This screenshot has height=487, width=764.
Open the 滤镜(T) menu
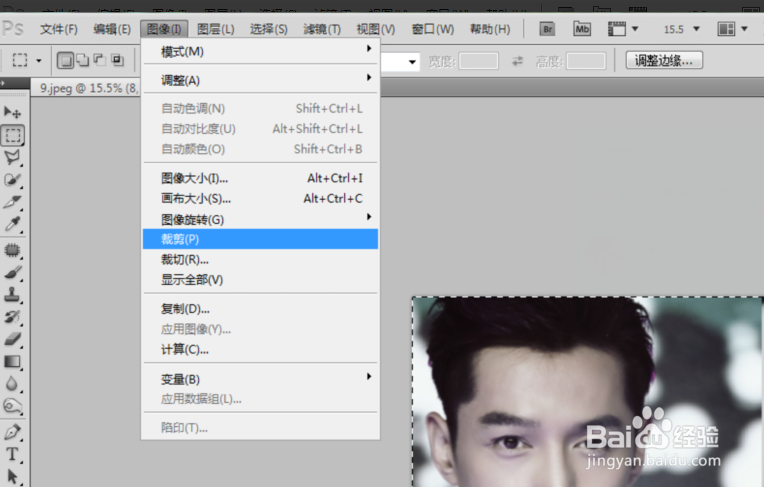coord(322,29)
